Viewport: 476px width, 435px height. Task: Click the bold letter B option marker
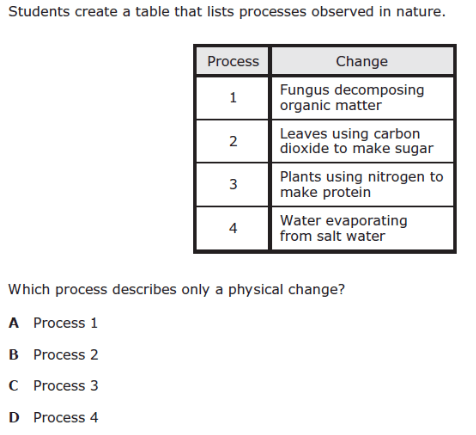coord(14,355)
